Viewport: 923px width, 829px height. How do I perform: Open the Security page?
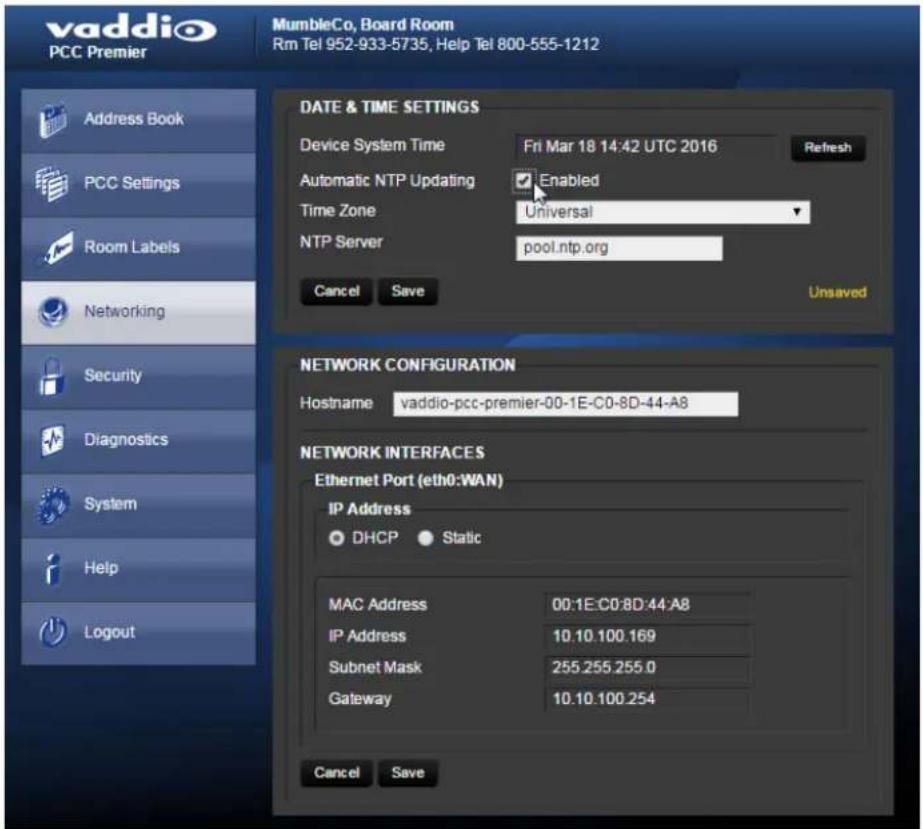tap(138, 376)
